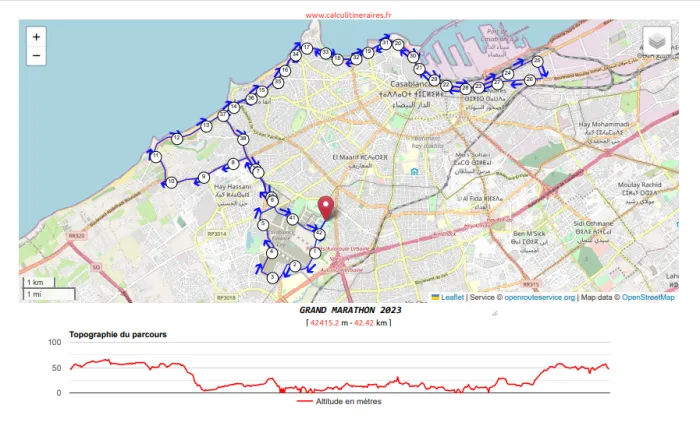Click the GRAND MARATHON 2023 title
The height and width of the screenshot is (440, 700).
[349, 310]
